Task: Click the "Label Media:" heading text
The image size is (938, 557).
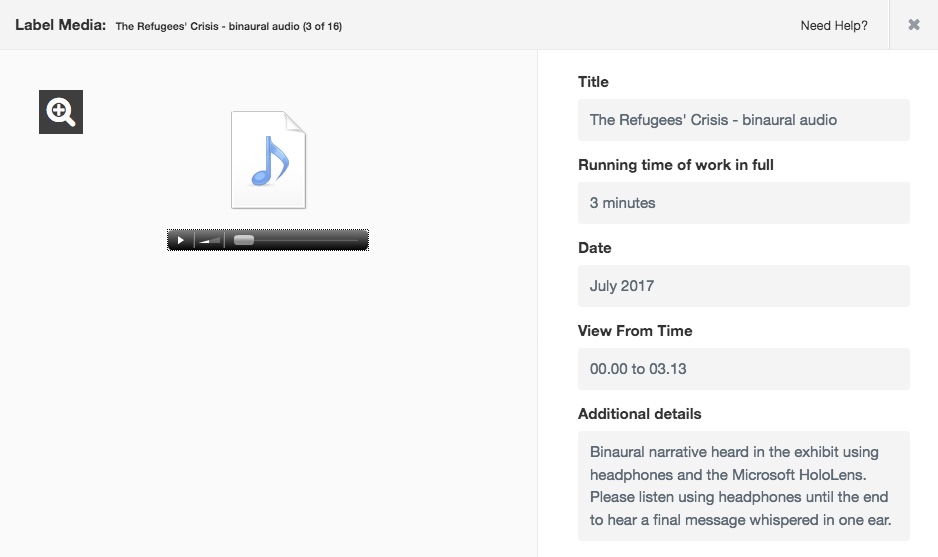Action: coord(60,25)
